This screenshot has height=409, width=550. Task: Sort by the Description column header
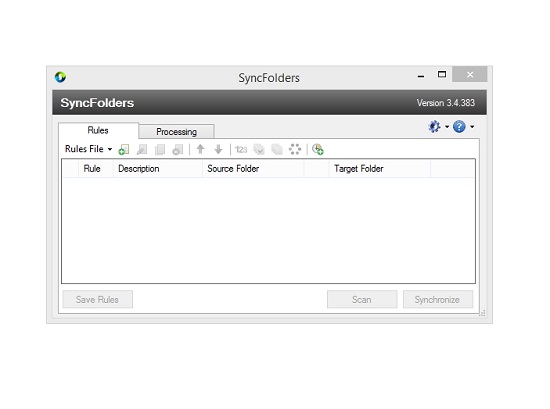tap(158, 169)
